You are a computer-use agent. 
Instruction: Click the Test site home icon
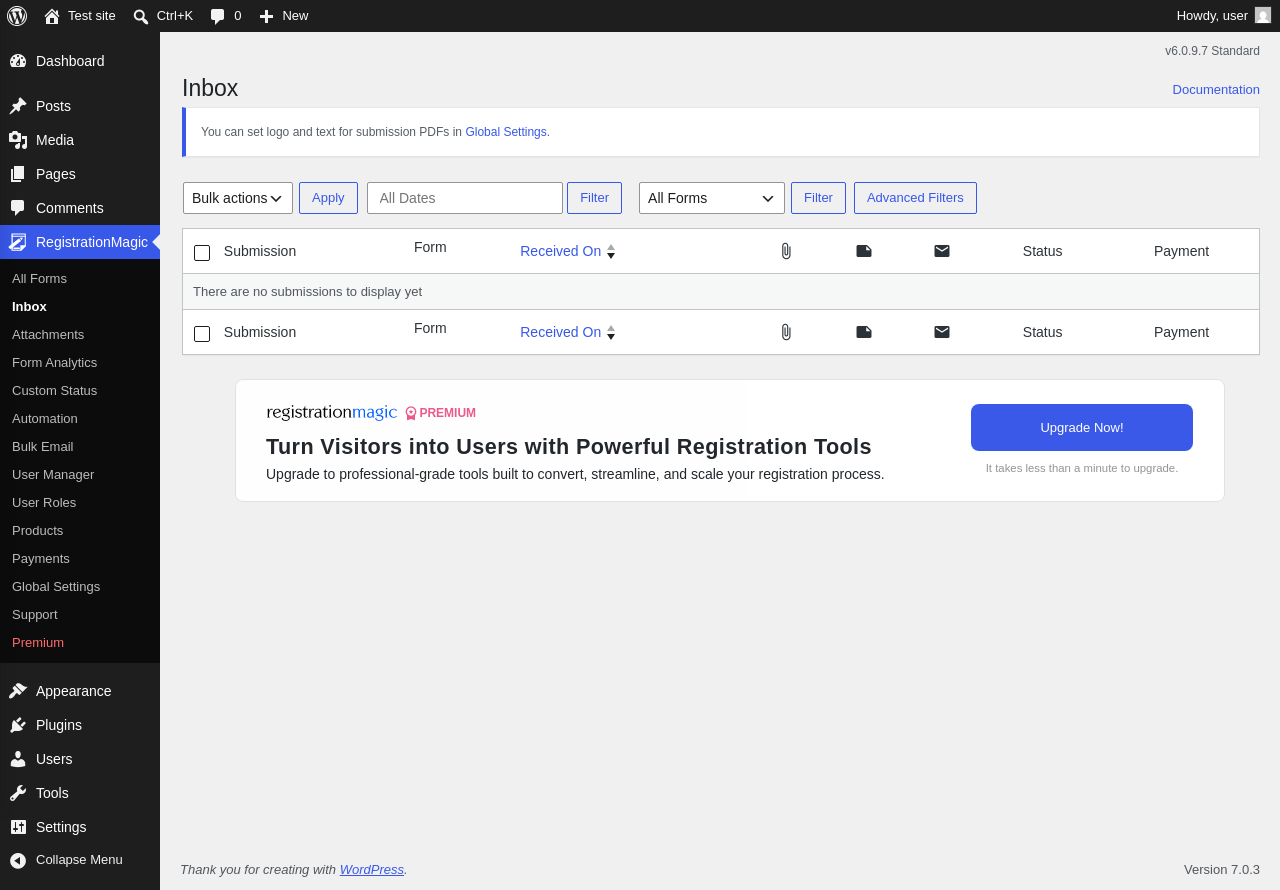[52, 16]
